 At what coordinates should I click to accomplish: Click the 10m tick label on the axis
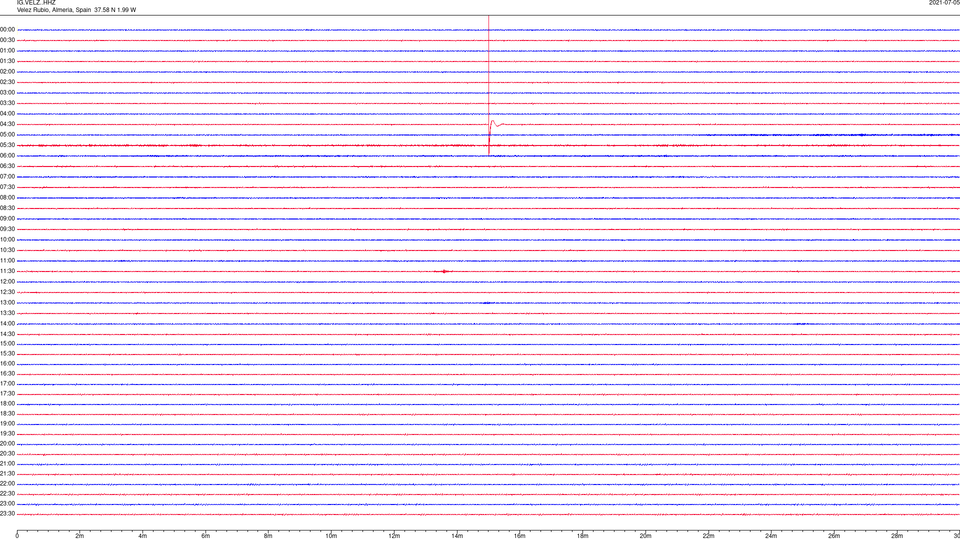331,536
